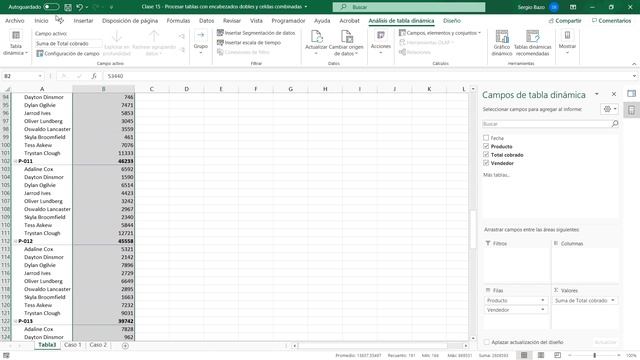Open the Diseño tab

(452, 20)
